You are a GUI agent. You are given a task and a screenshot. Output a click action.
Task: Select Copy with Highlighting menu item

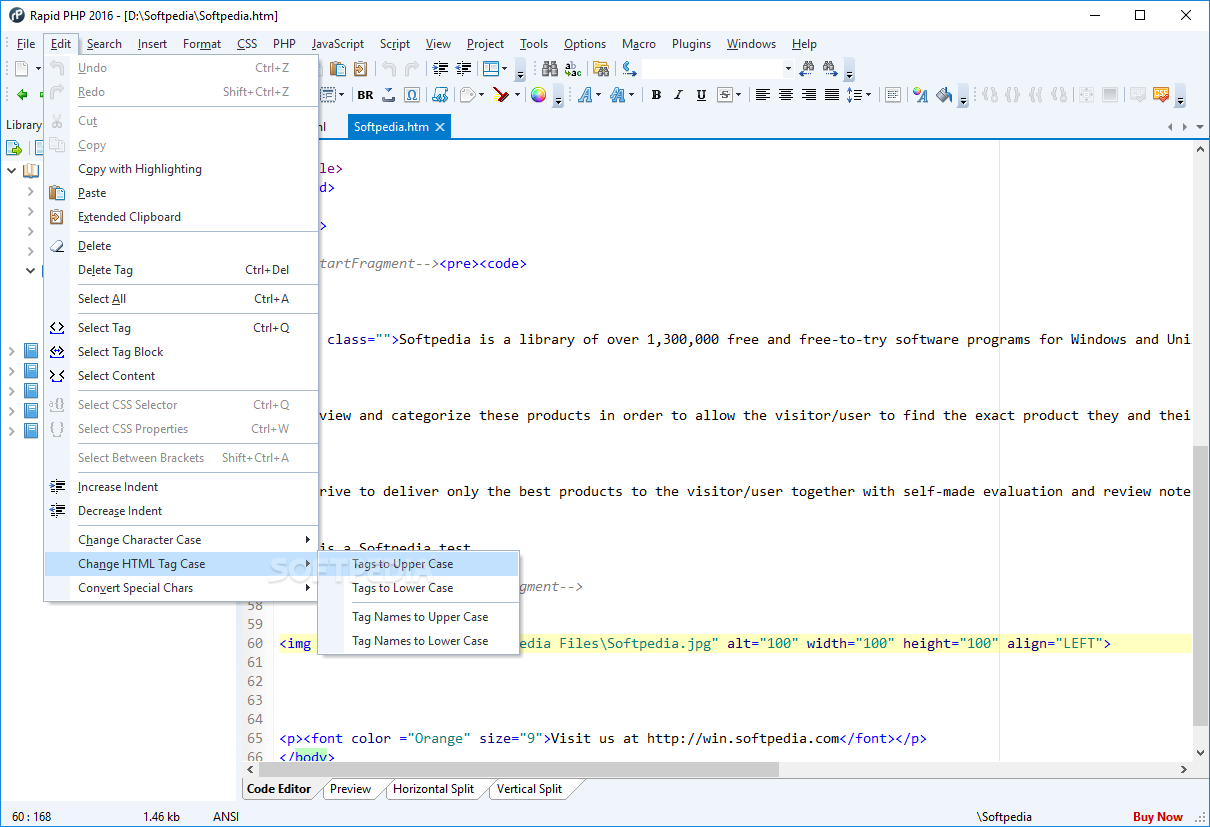[x=181, y=169]
